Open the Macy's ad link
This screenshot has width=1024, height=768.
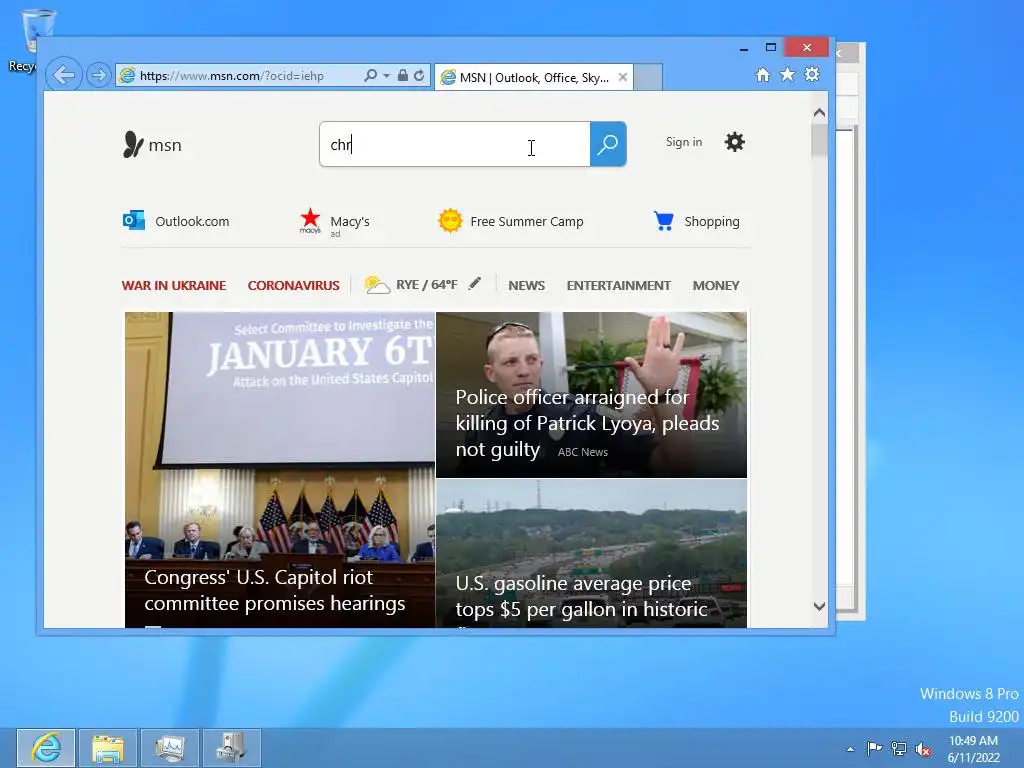(x=349, y=222)
